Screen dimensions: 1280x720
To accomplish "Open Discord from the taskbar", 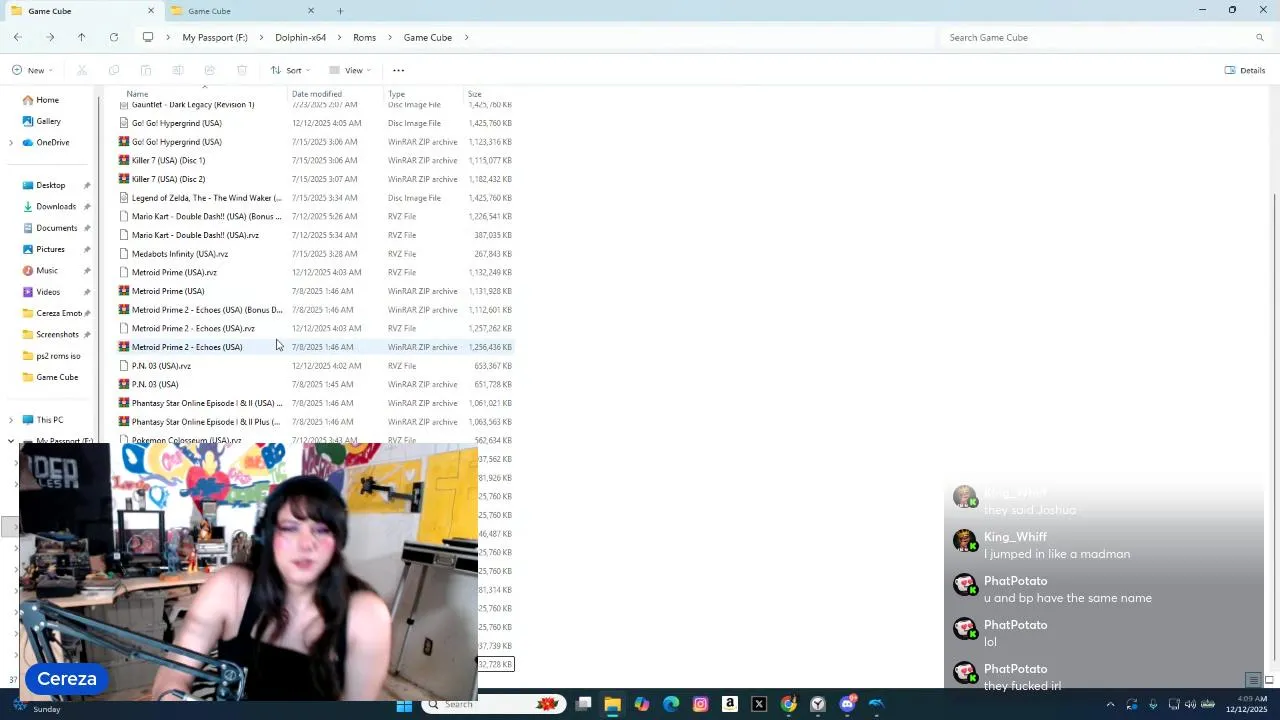I will [848, 705].
